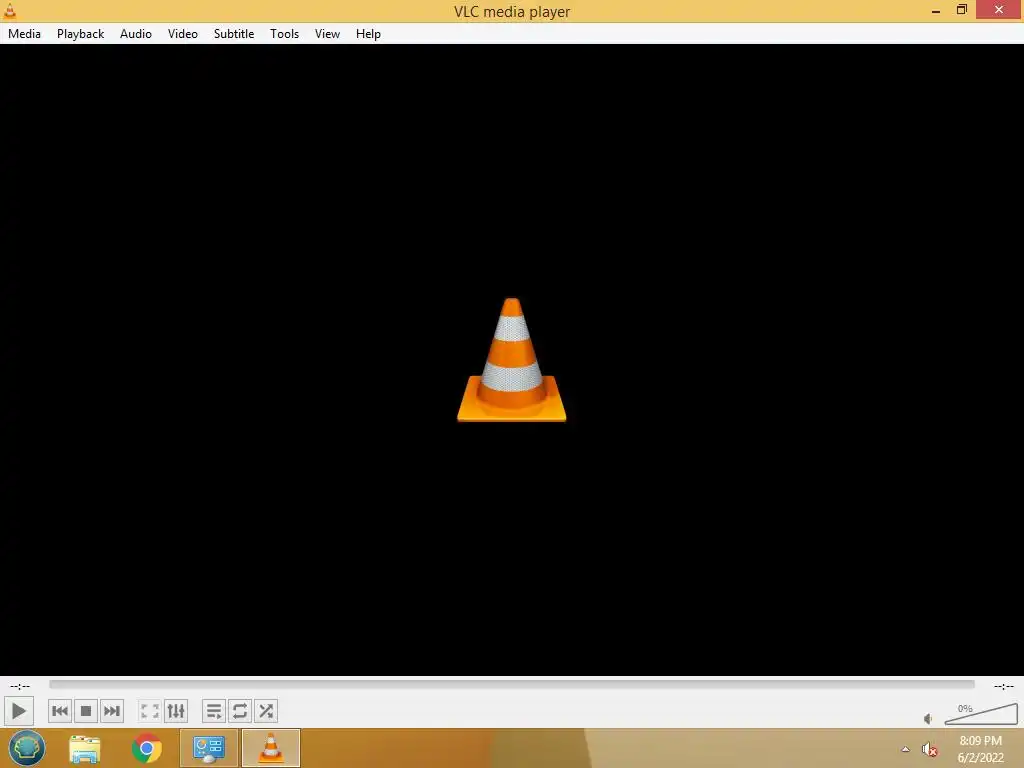Click system tray muted speaker icon
Image resolution: width=1024 pixels, height=768 pixels.
tap(929, 750)
